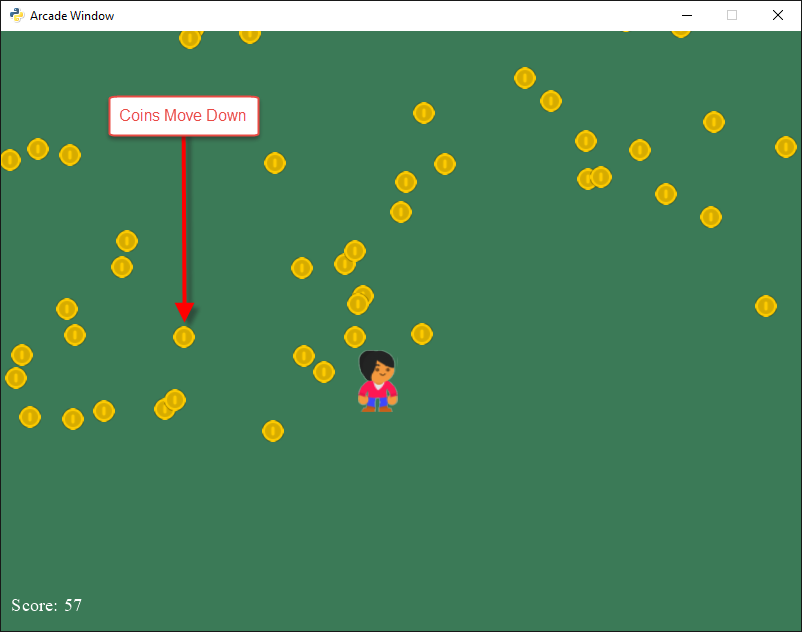Viewport: 802px width, 632px height.
Task: Click the coin immediately left of the player
Action: point(324,372)
